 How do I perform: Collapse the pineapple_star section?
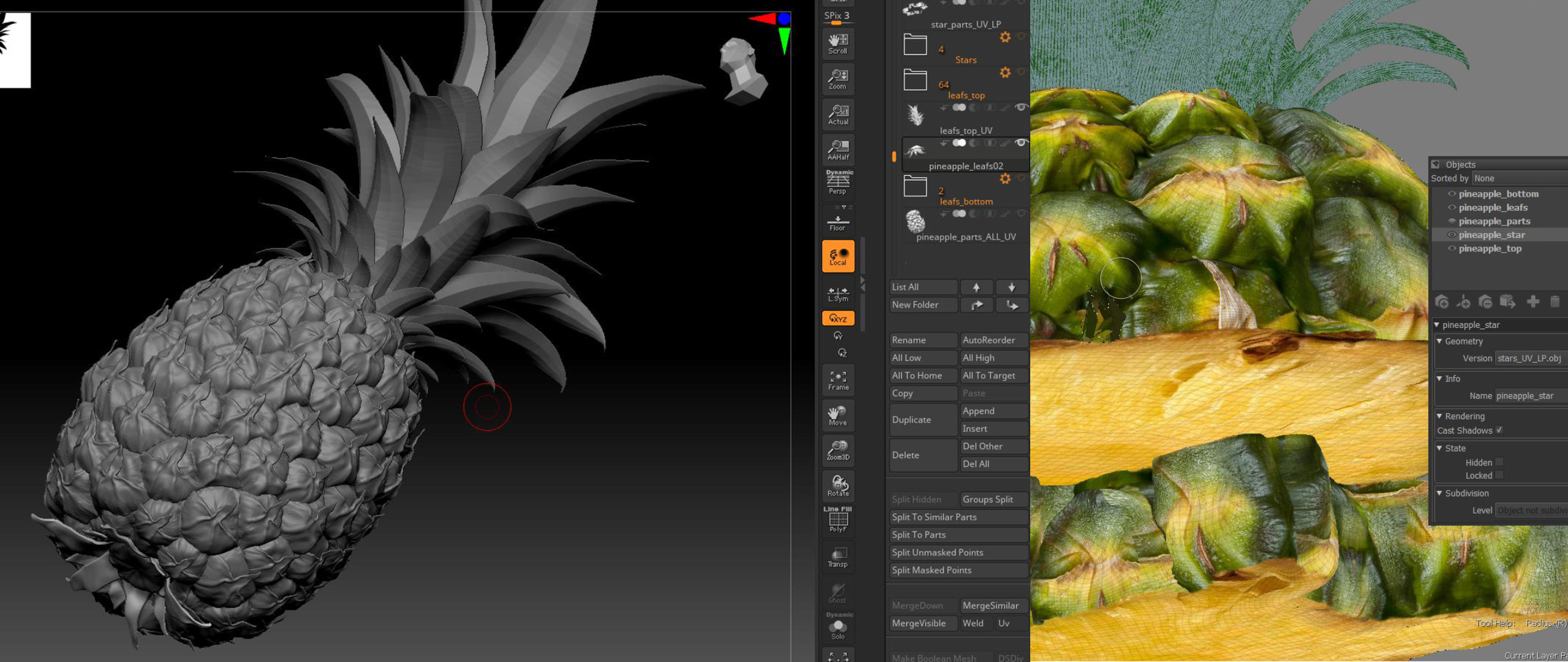1437,325
